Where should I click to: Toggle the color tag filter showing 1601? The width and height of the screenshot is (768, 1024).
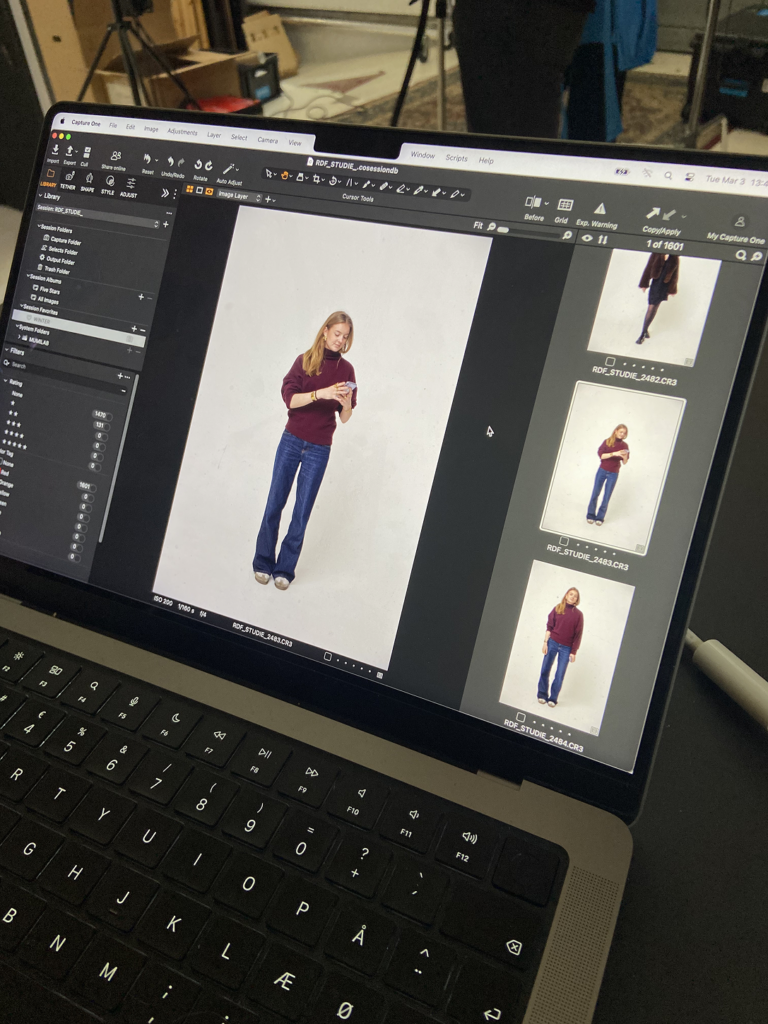click(x=85, y=487)
